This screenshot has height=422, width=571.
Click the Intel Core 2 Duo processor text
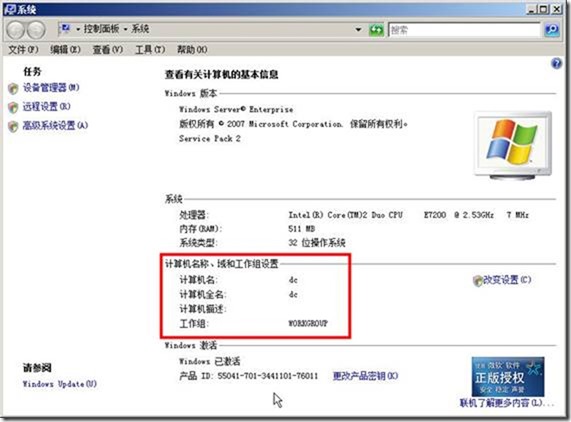pyautogui.click(x=409, y=215)
